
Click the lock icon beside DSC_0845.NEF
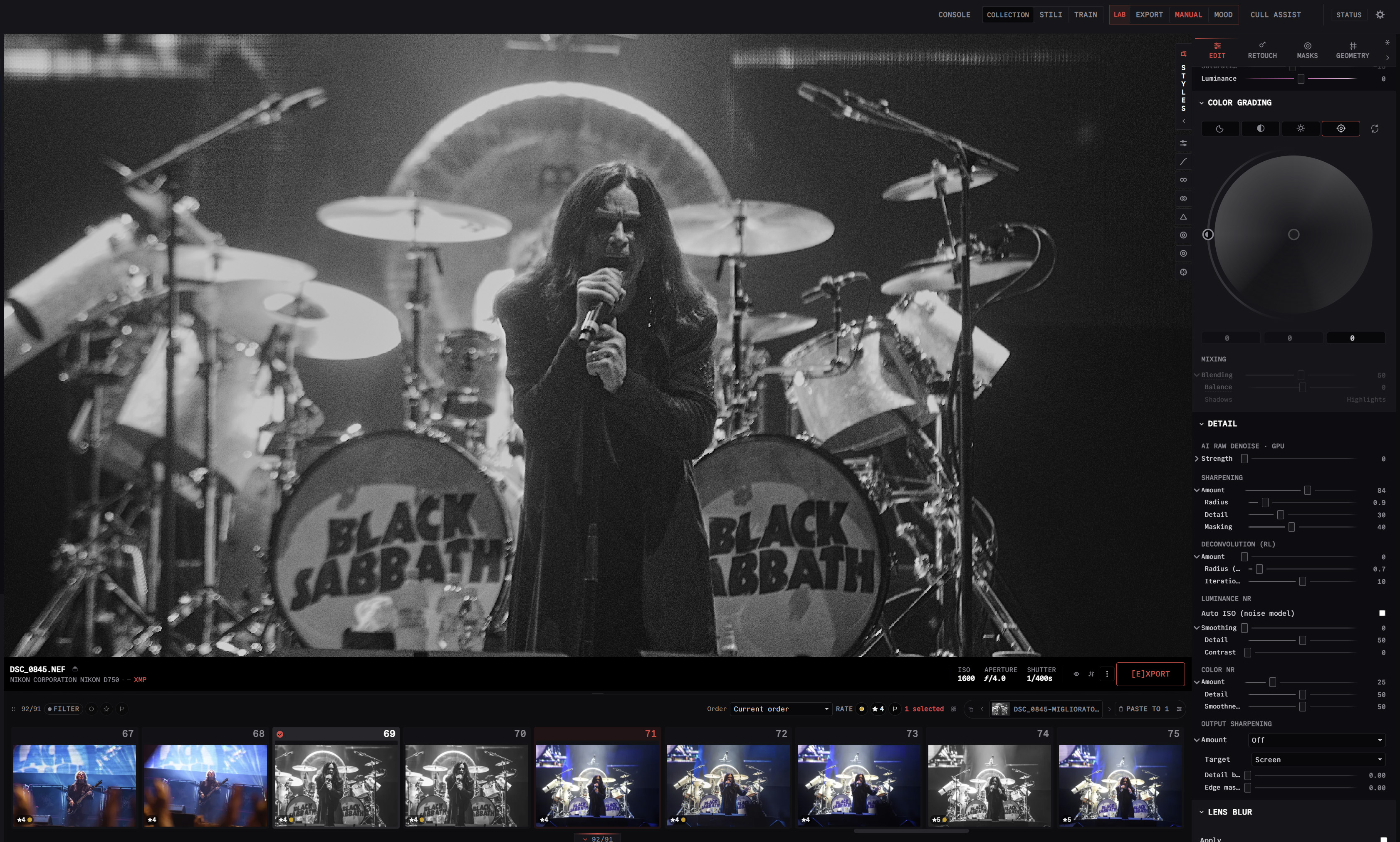[75, 669]
